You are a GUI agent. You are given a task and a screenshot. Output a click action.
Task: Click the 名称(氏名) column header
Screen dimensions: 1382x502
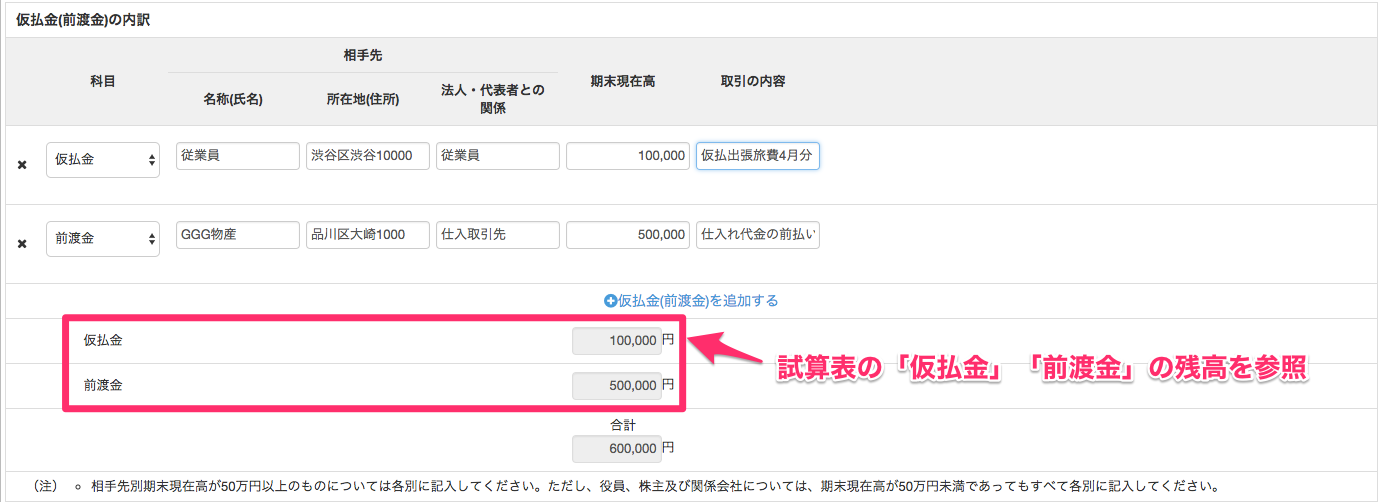232,99
